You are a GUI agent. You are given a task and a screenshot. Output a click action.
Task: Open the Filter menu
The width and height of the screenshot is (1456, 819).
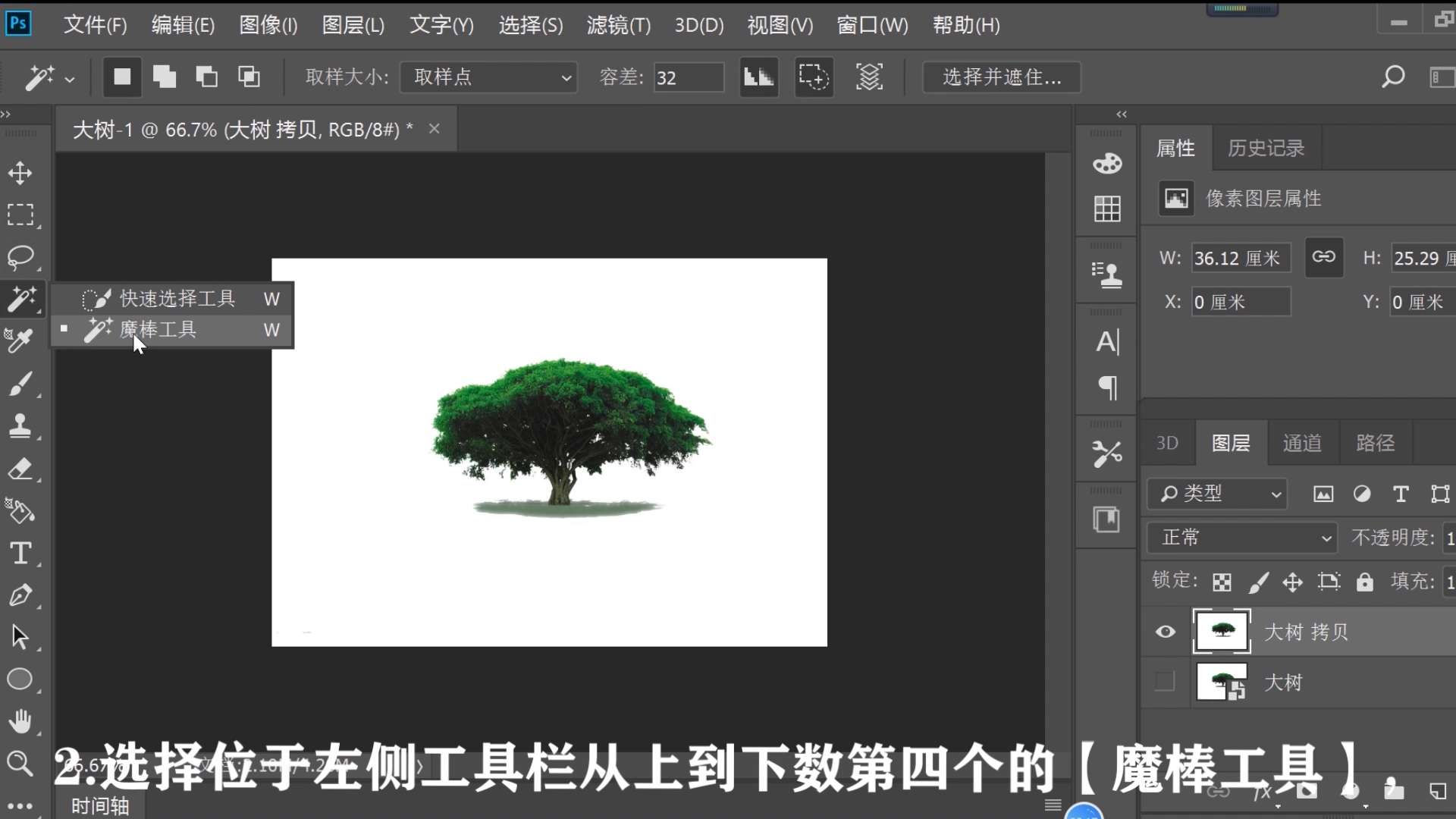click(619, 25)
